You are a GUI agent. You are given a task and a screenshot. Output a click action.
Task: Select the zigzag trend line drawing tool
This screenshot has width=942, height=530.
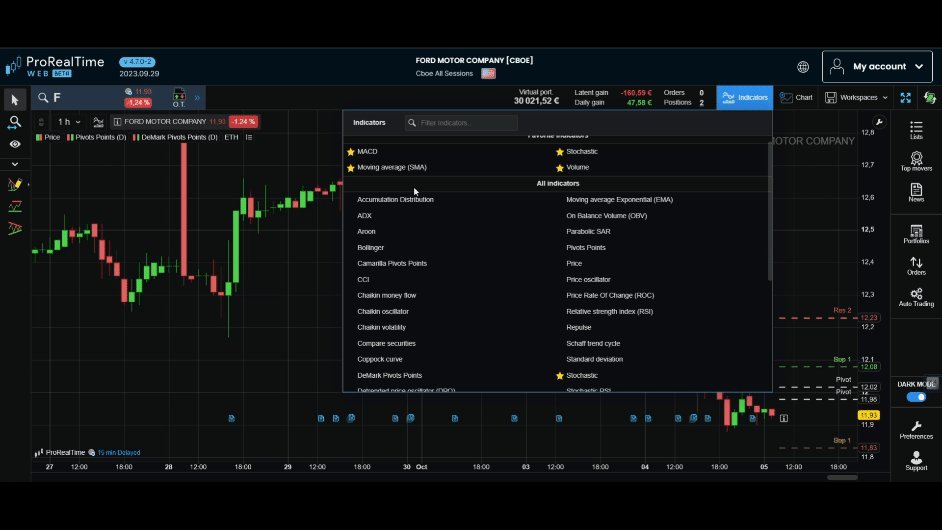click(x=14, y=207)
